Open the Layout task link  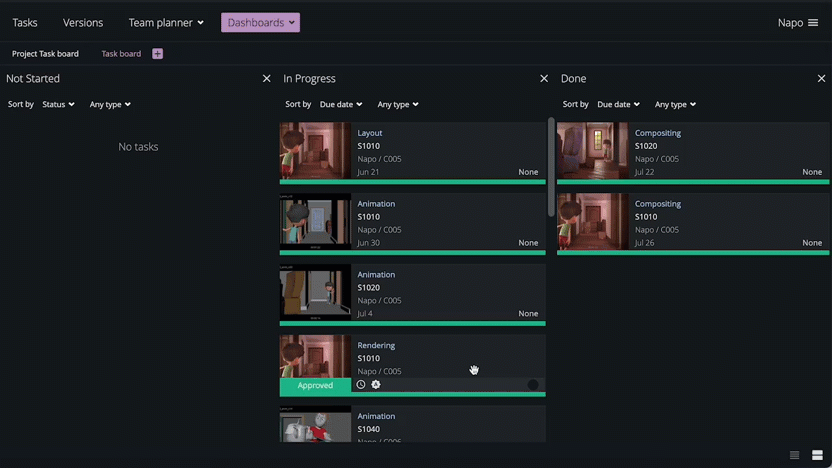click(x=369, y=133)
